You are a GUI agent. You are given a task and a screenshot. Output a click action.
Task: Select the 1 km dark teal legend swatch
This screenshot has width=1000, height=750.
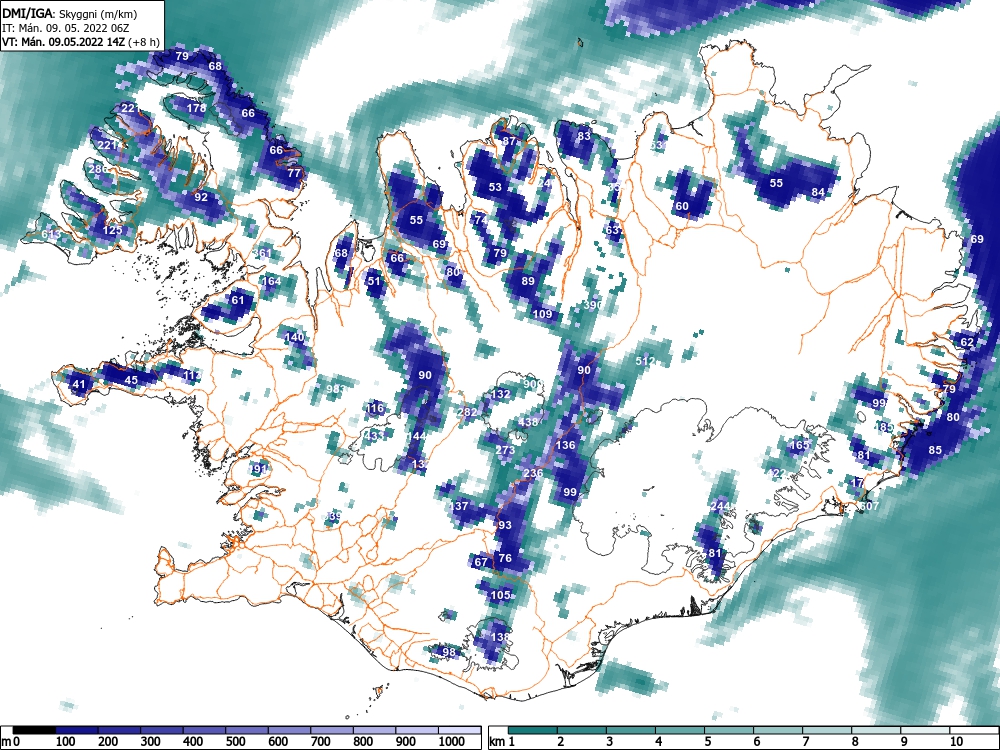coord(533,730)
